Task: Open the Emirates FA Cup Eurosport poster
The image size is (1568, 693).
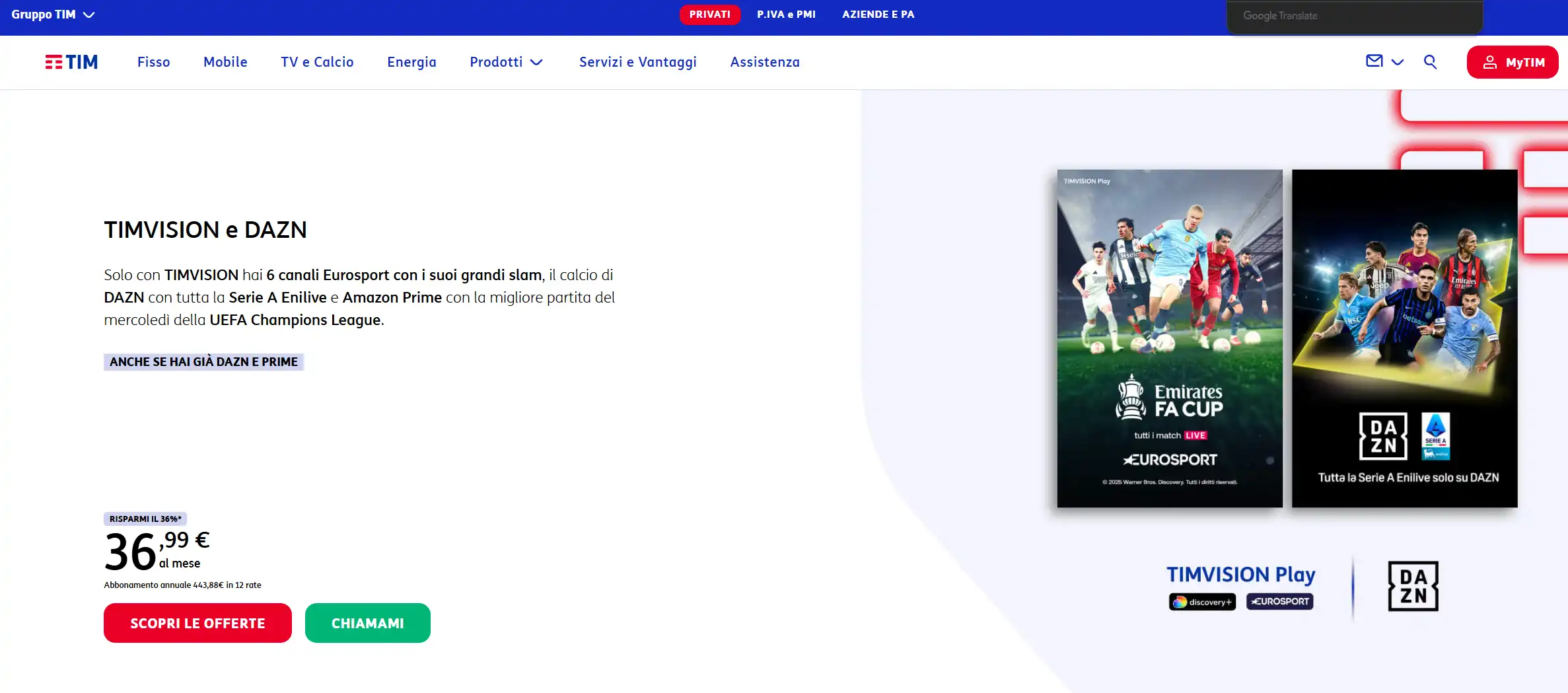Action: (1170, 338)
